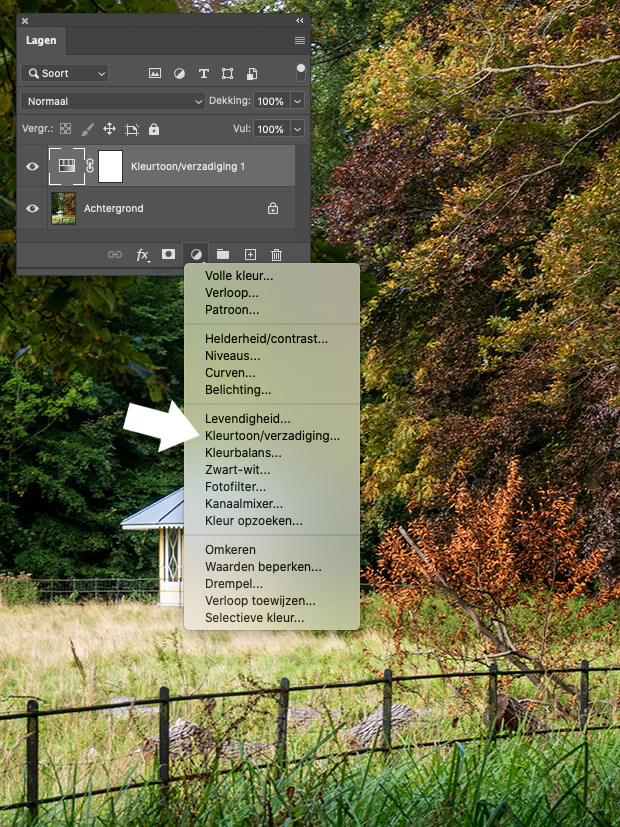Click link layers icon at panel bottom
The image size is (620, 827).
click(x=114, y=255)
